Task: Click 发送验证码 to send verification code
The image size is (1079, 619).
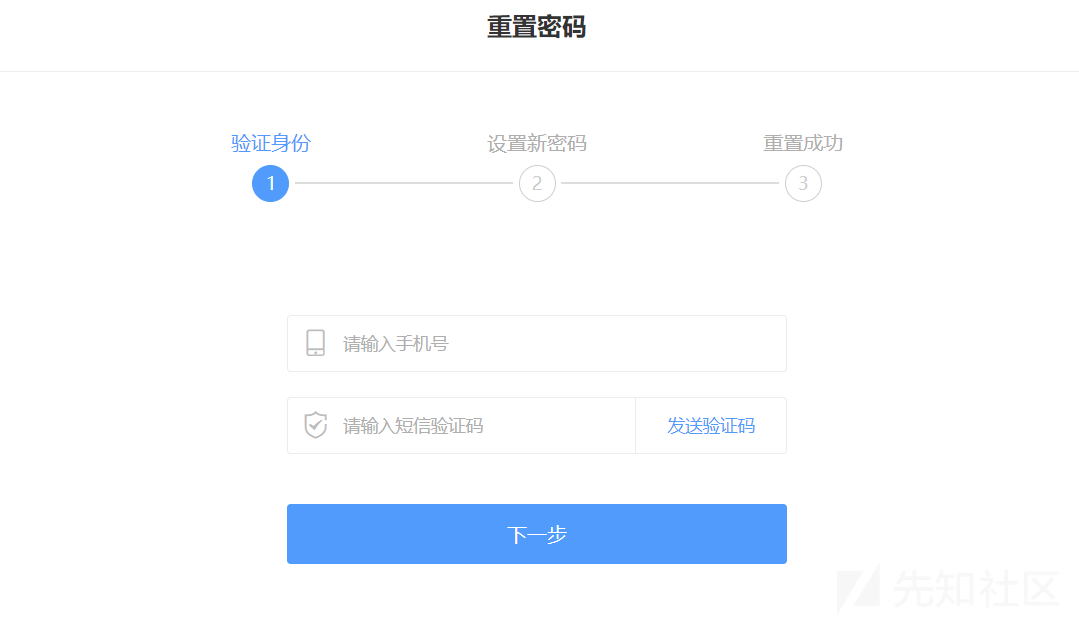Action: pyautogui.click(x=711, y=426)
